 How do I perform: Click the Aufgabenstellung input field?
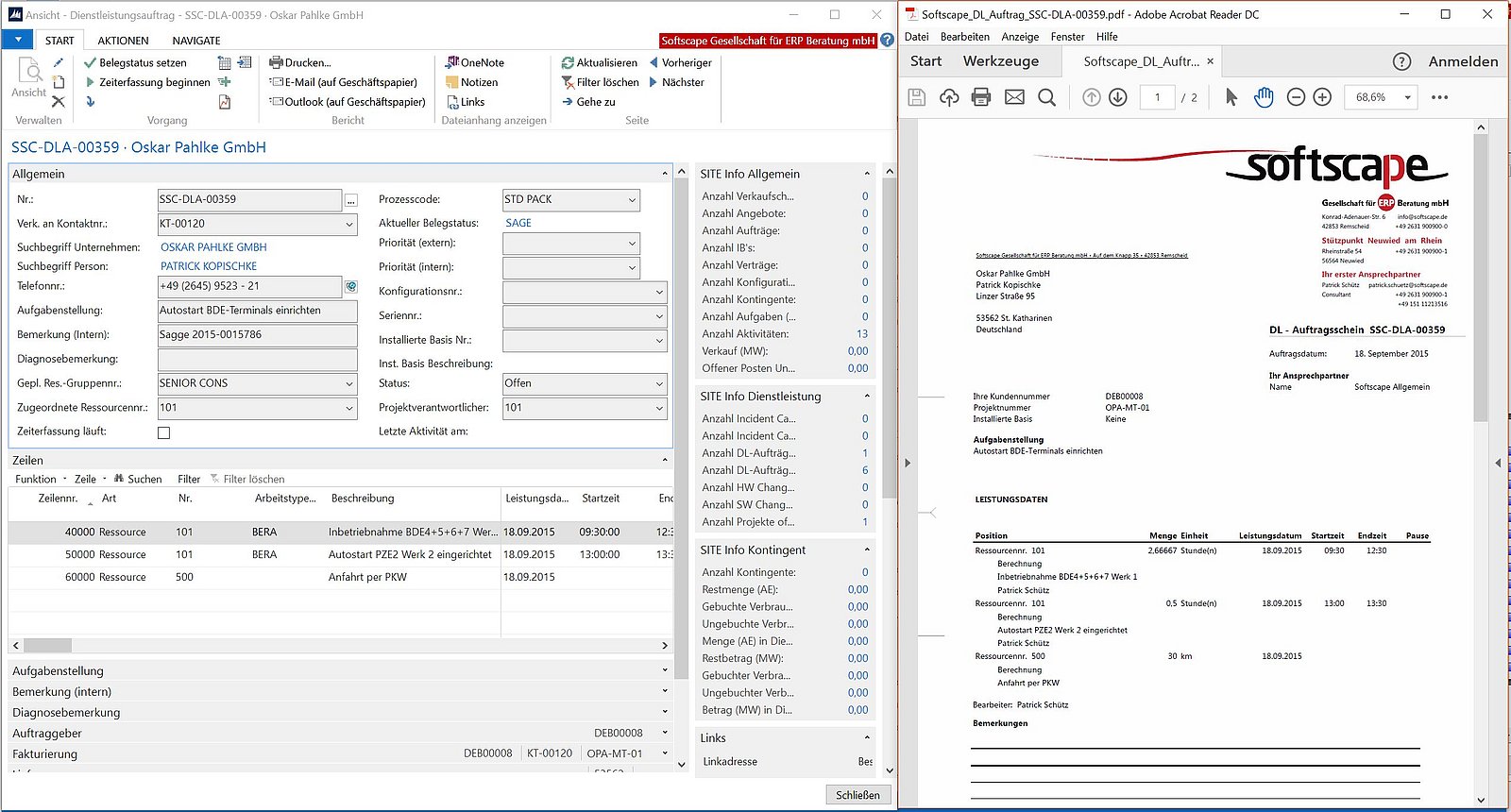(258, 311)
